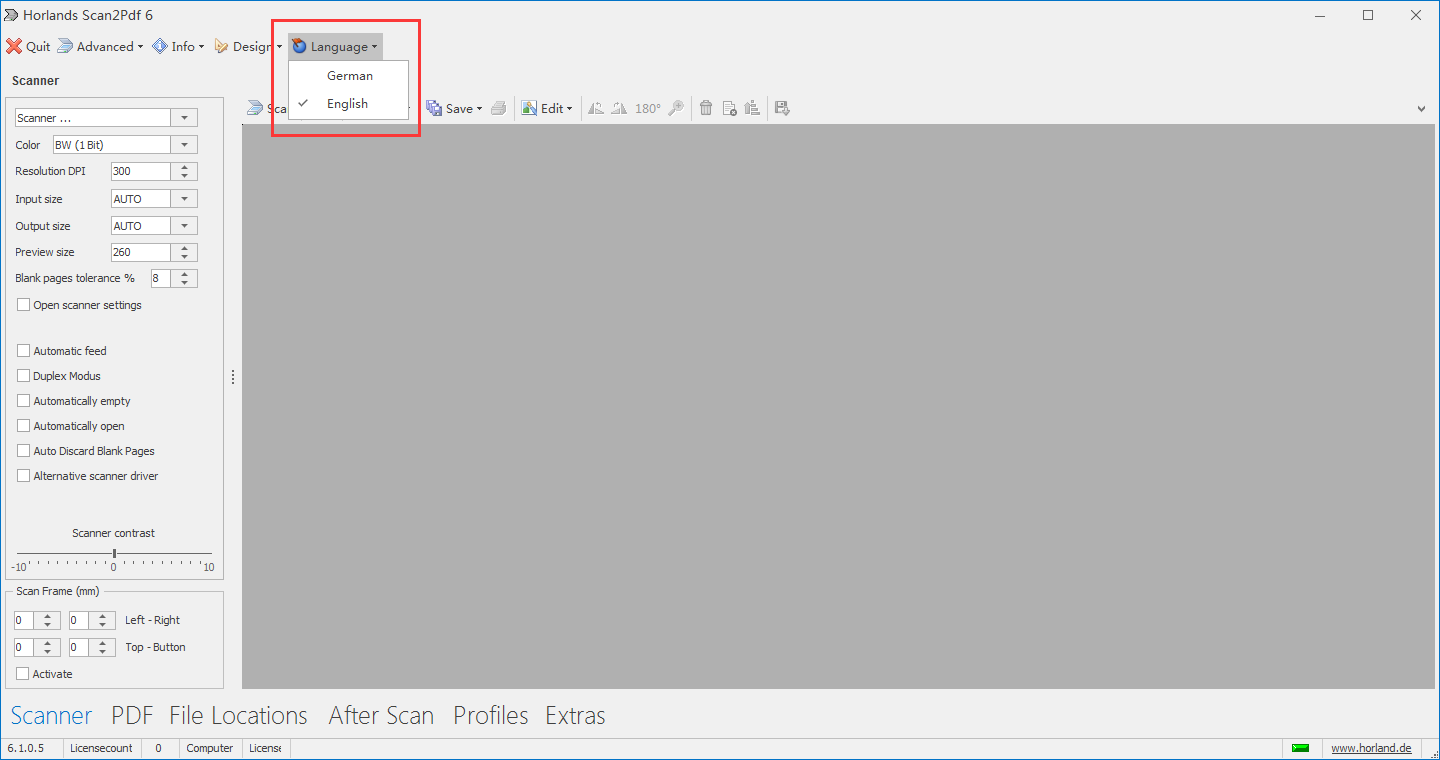This screenshot has height=760, width=1440.
Task: Adjust the Scanner contrast slider
Action: click(x=113, y=551)
